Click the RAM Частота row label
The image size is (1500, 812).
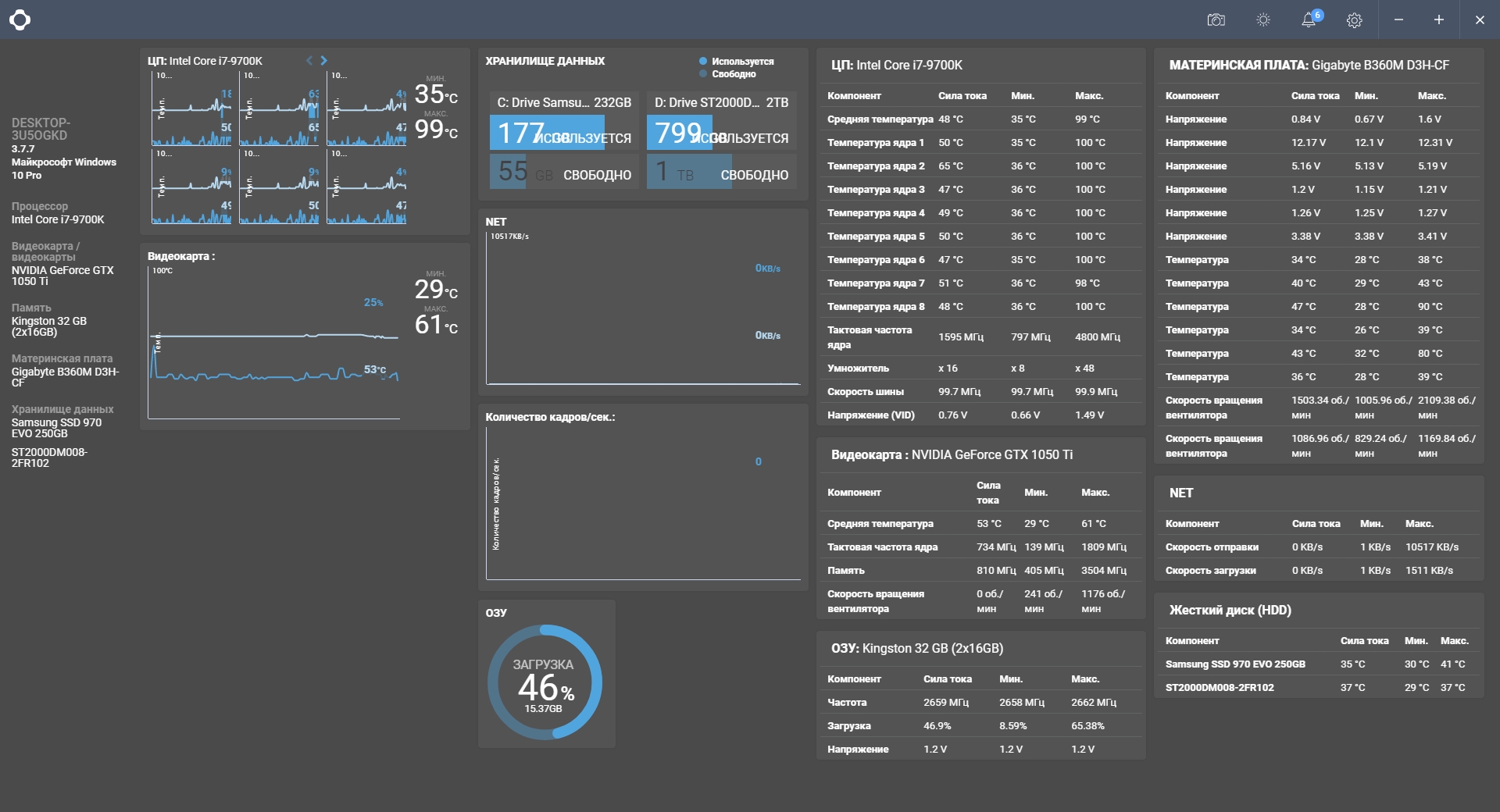click(x=847, y=703)
